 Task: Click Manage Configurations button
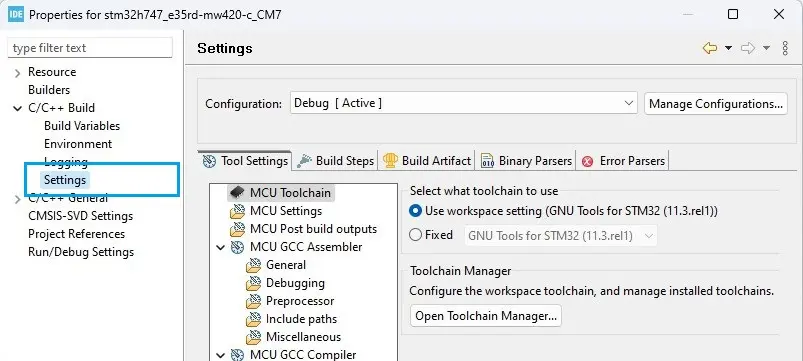(x=715, y=104)
